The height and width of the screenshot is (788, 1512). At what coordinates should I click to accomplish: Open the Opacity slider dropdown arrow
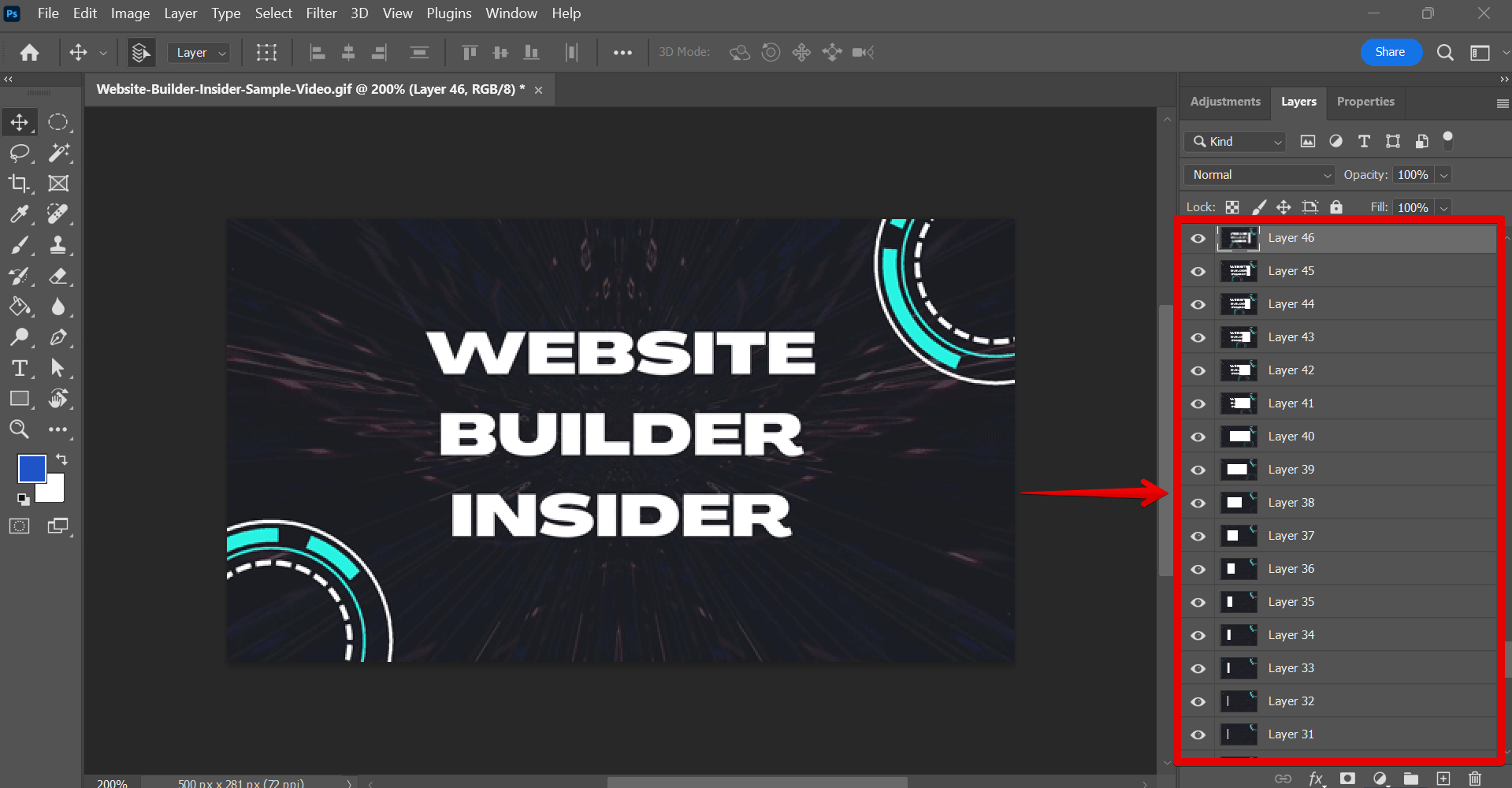click(1443, 175)
